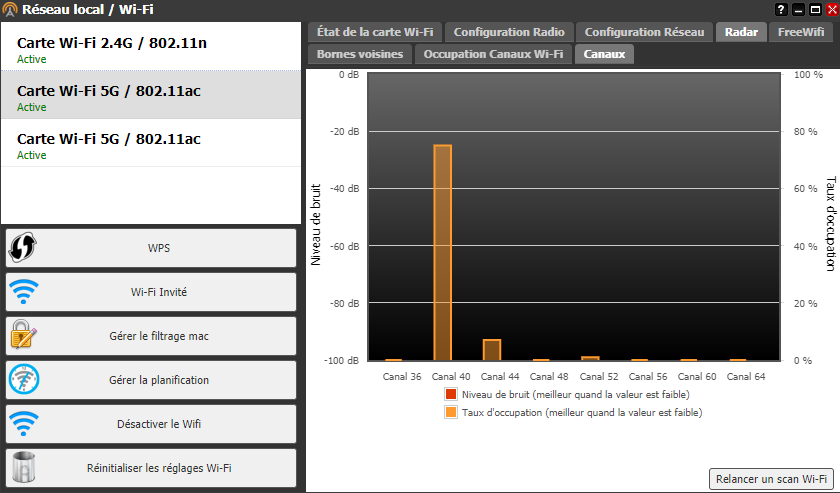Click the Canal 48 axis label

549,377
